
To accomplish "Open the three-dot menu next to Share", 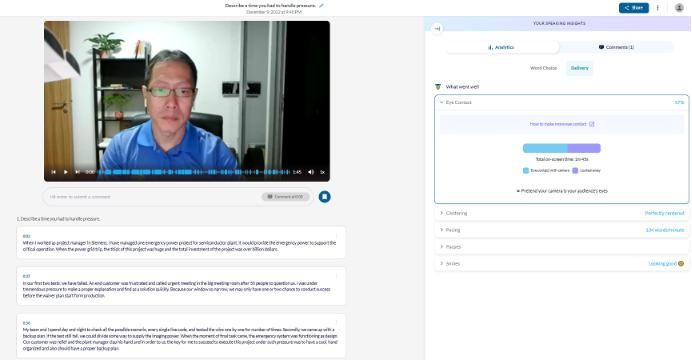I will (658, 8).
